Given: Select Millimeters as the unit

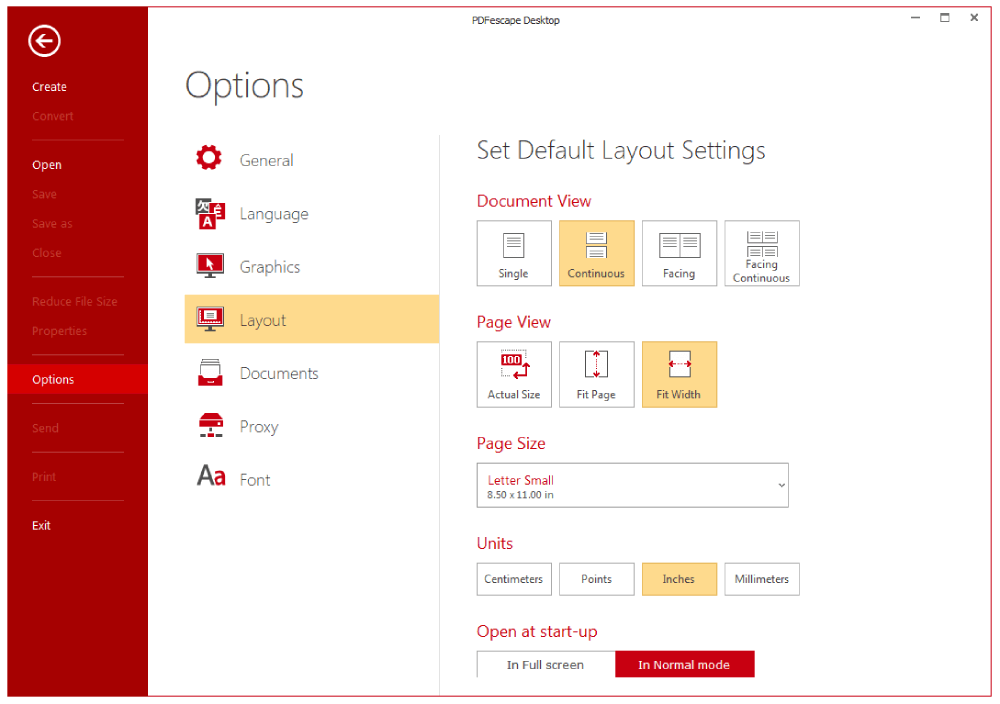Looking at the screenshot, I should tap(761, 579).
